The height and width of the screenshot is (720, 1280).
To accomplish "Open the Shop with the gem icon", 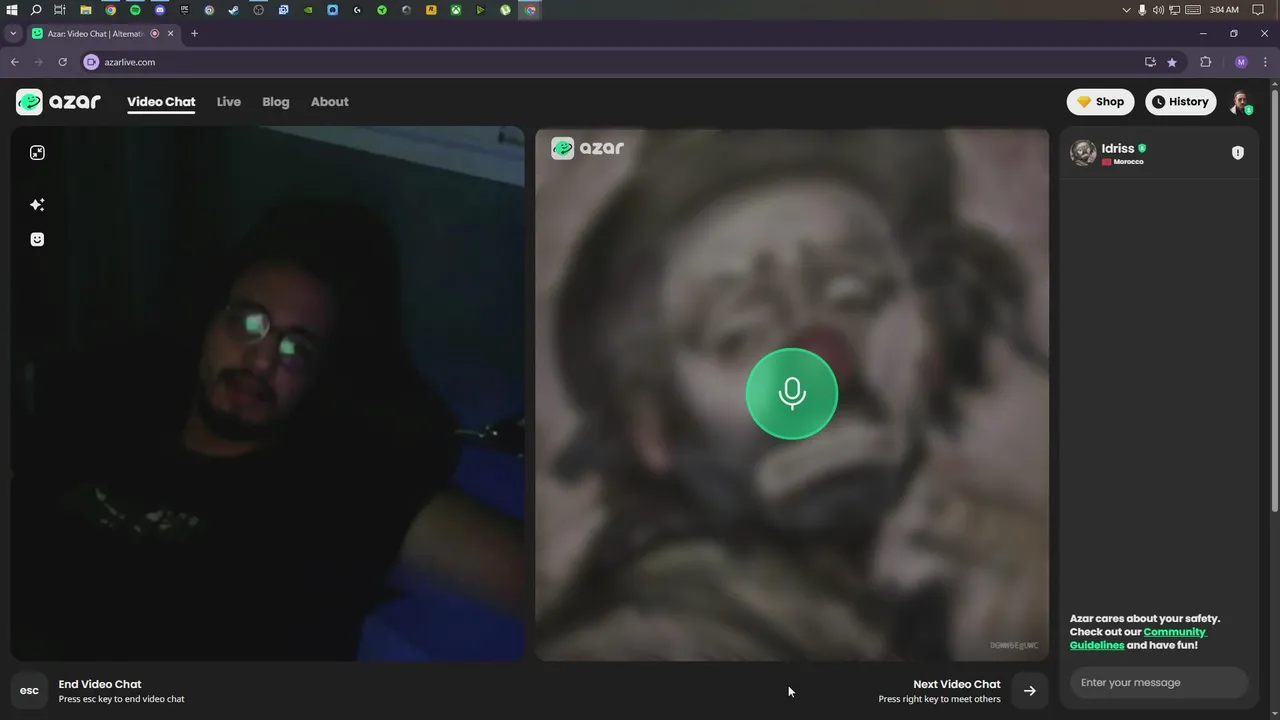I will 1100,102.
